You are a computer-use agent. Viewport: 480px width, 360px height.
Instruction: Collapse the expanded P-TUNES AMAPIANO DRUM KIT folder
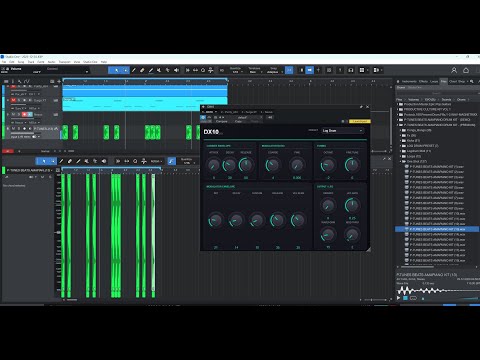(398, 125)
